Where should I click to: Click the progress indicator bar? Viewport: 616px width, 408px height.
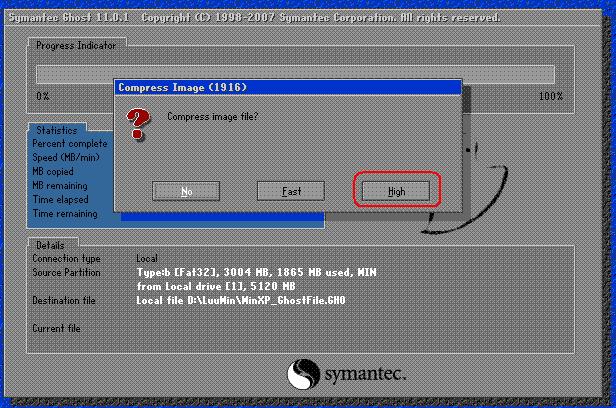[x=295, y=75]
